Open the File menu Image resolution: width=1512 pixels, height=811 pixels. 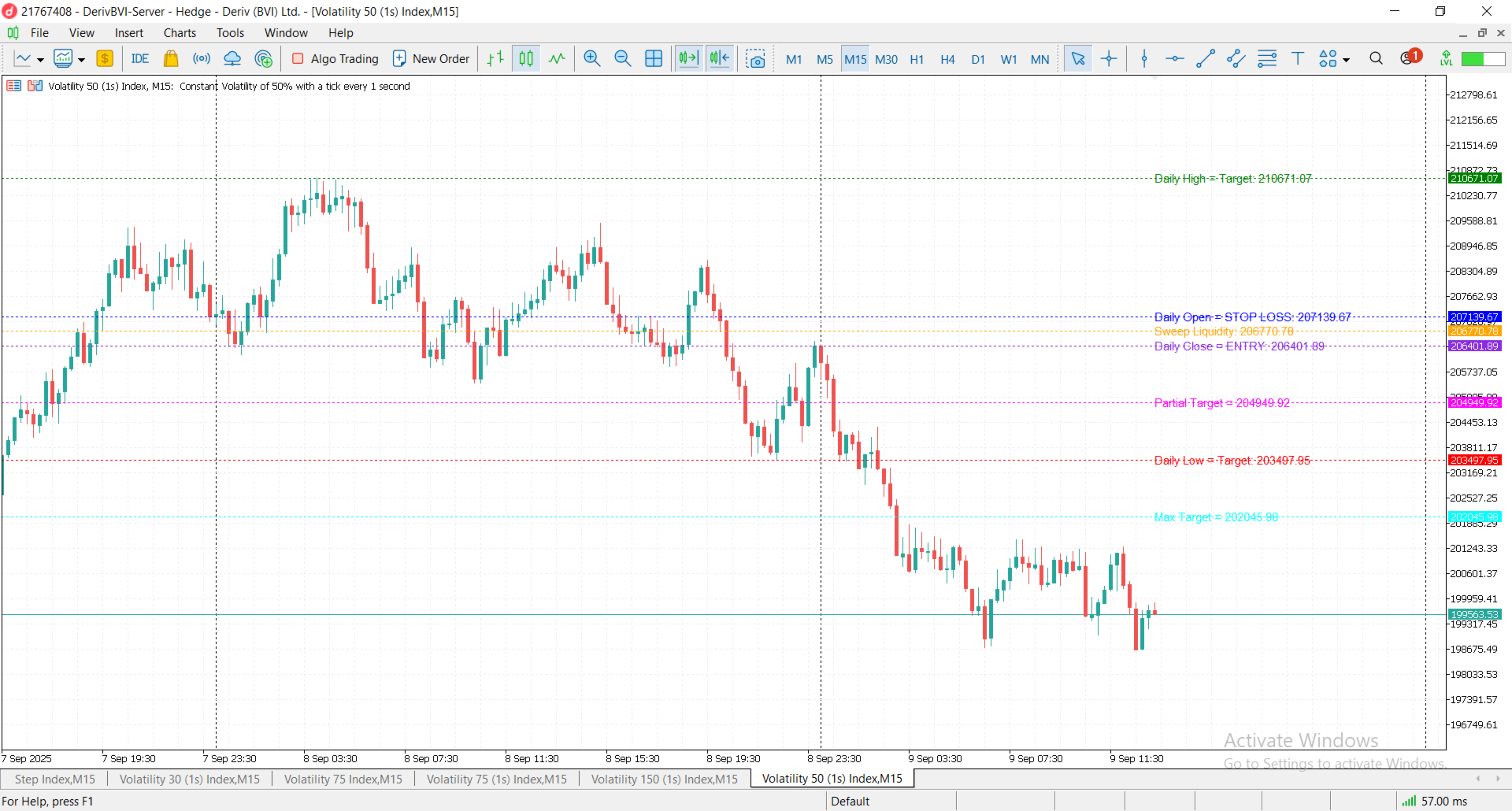pos(39,33)
